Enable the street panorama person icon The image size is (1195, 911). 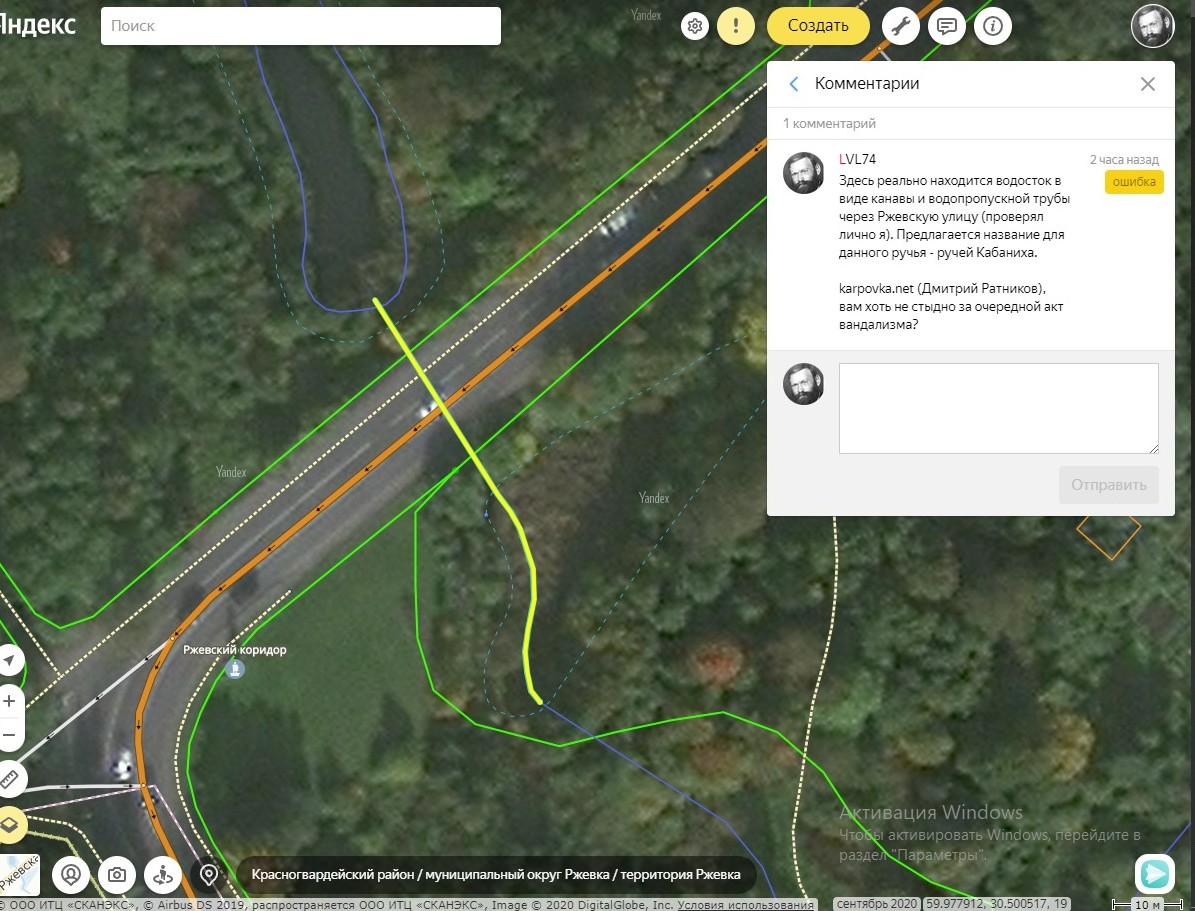tap(163, 874)
